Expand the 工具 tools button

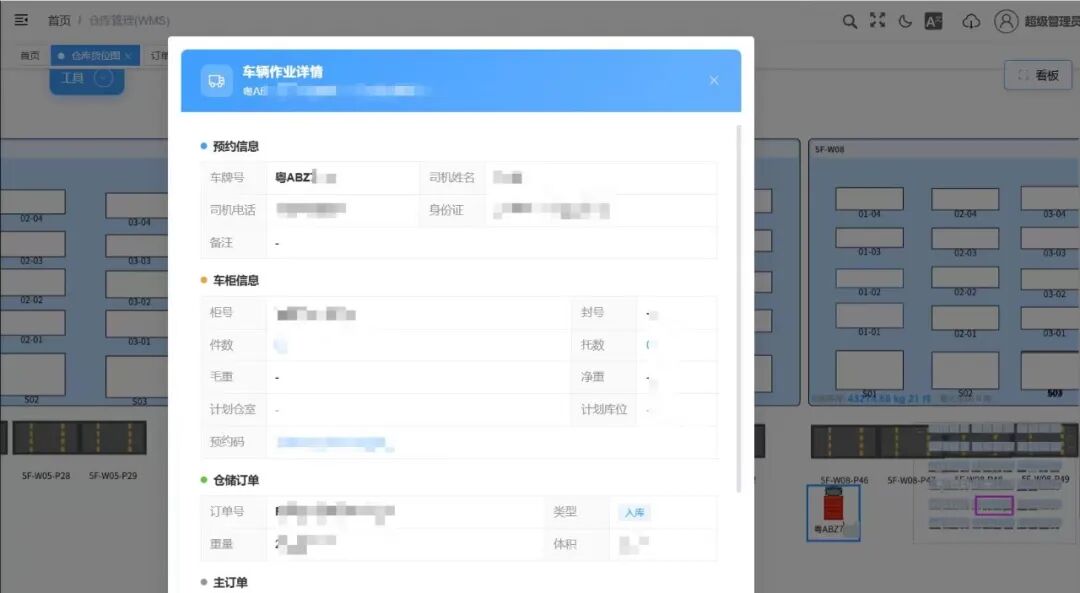87,79
